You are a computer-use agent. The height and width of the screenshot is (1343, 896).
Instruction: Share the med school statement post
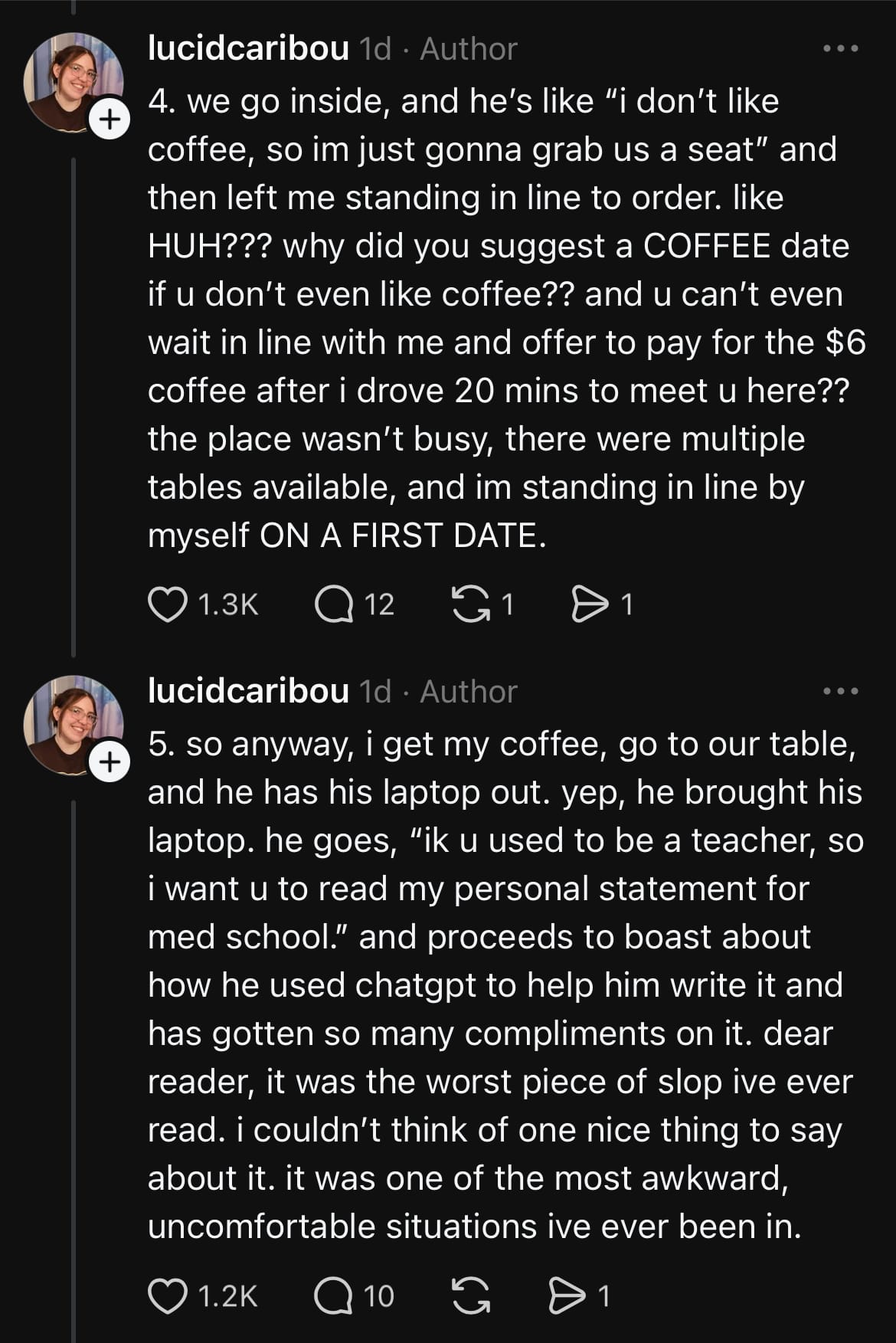(x=568, y=1296)
